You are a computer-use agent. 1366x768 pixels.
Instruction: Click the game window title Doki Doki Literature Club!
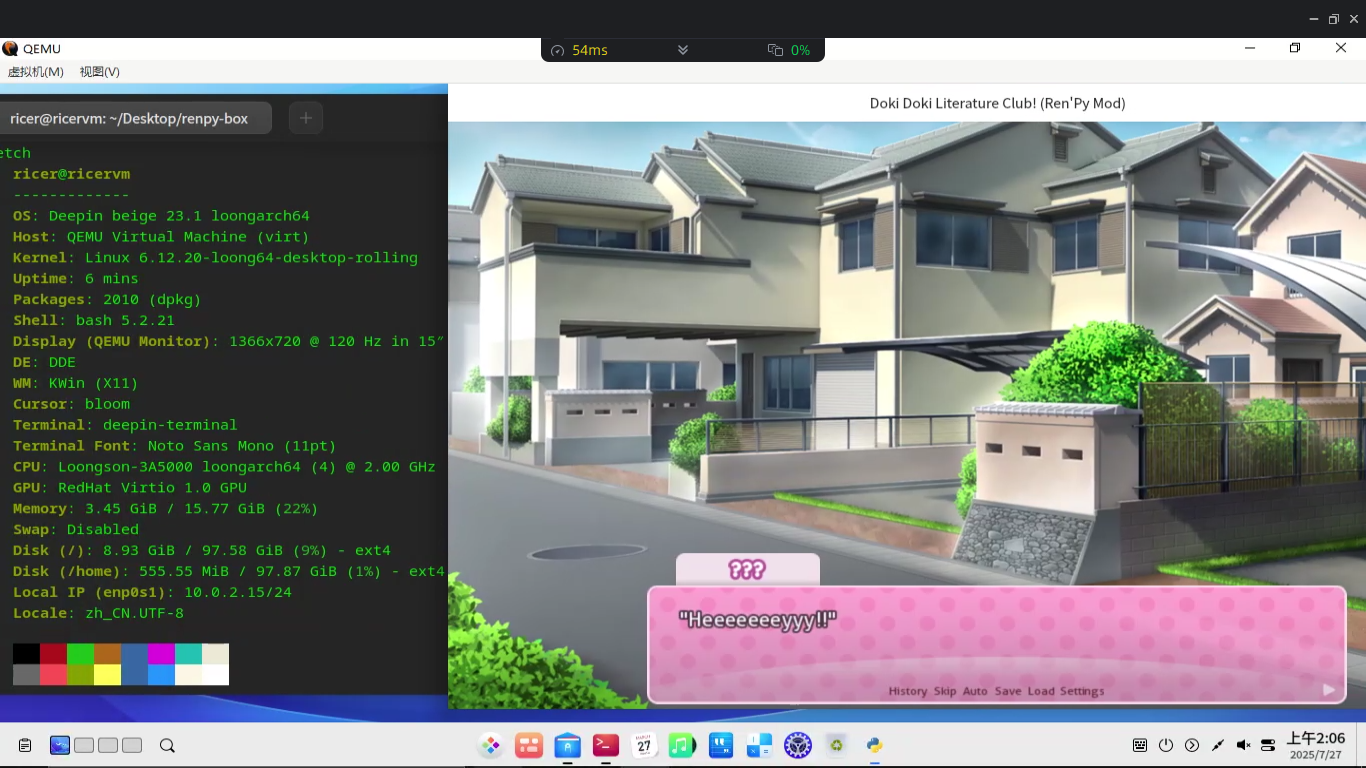pos(997,103)
